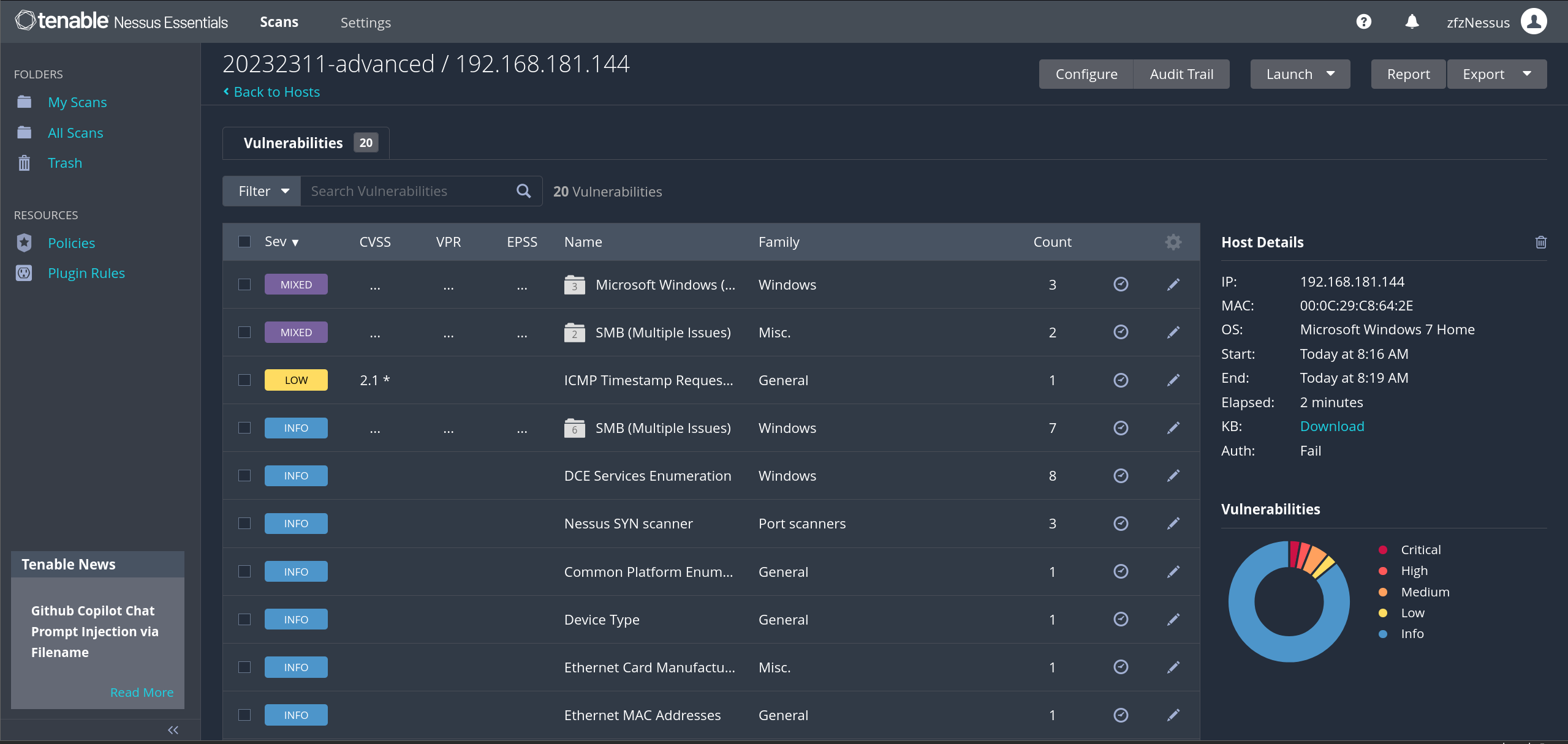Click the pencil edit icon for ICMP Timestamp row

point(1173,380)
